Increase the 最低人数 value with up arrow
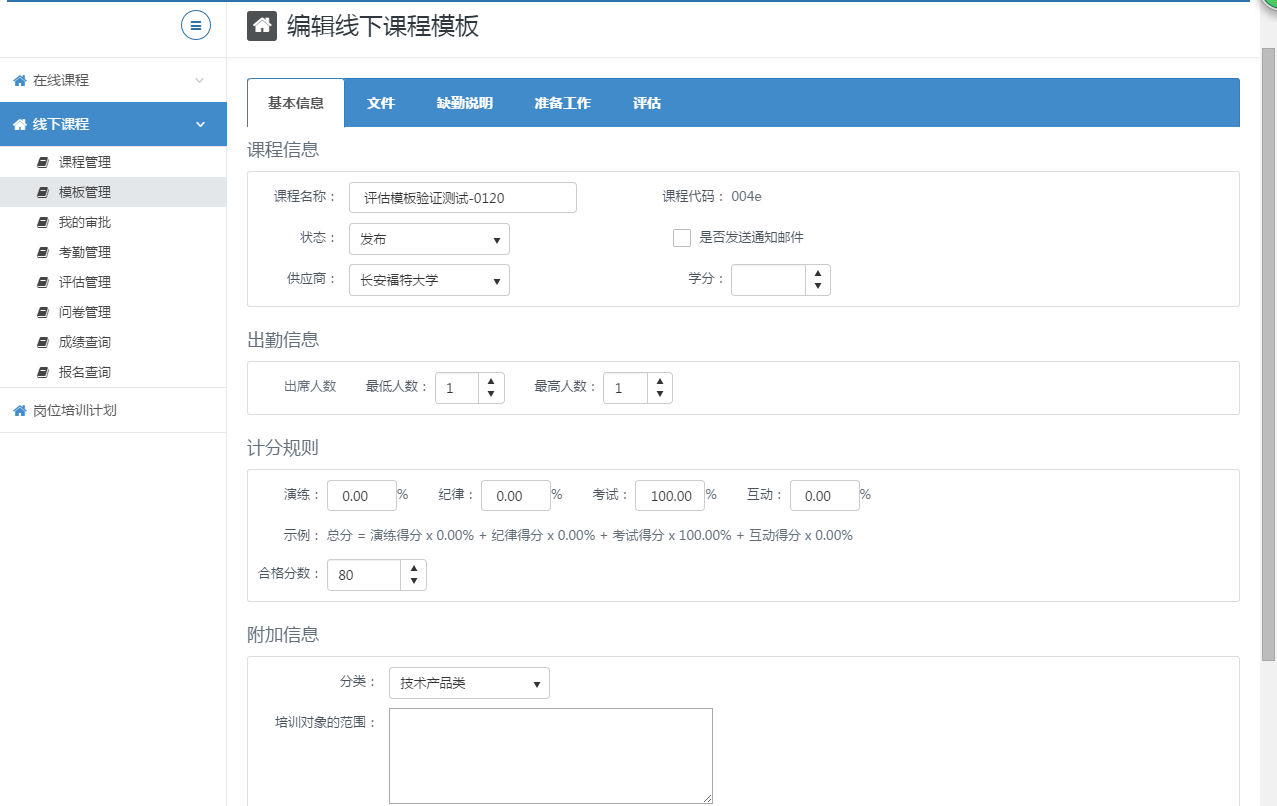This screenshot has height=806, width=1277. pos(491,381)
